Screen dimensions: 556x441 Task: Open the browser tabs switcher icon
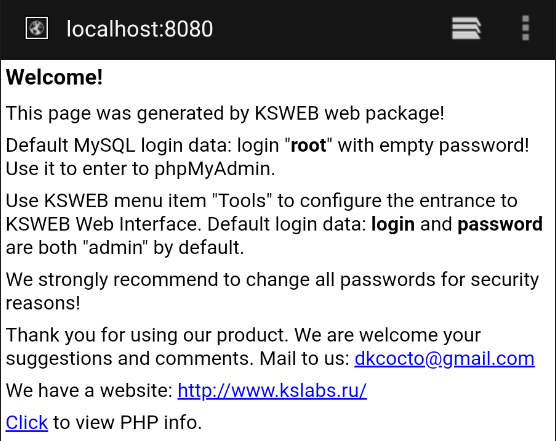click(x=466, y=28)
